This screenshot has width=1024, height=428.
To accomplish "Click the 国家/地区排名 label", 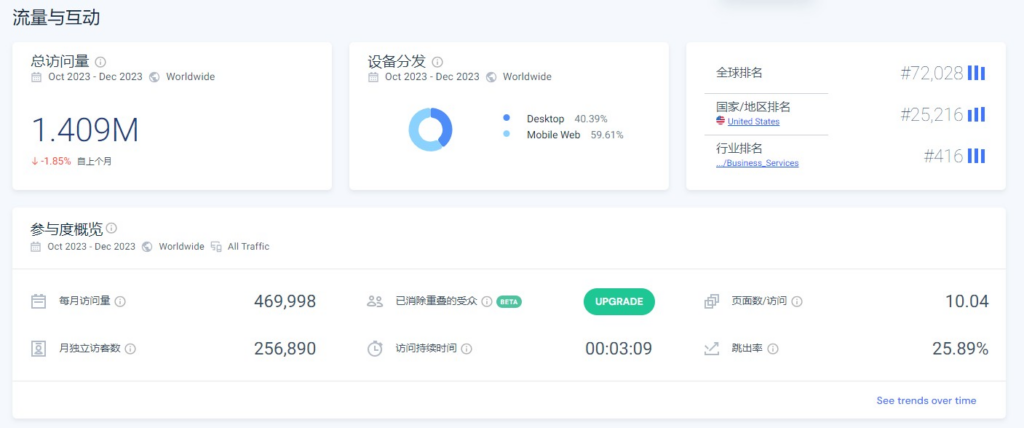I will click(753, 107).
